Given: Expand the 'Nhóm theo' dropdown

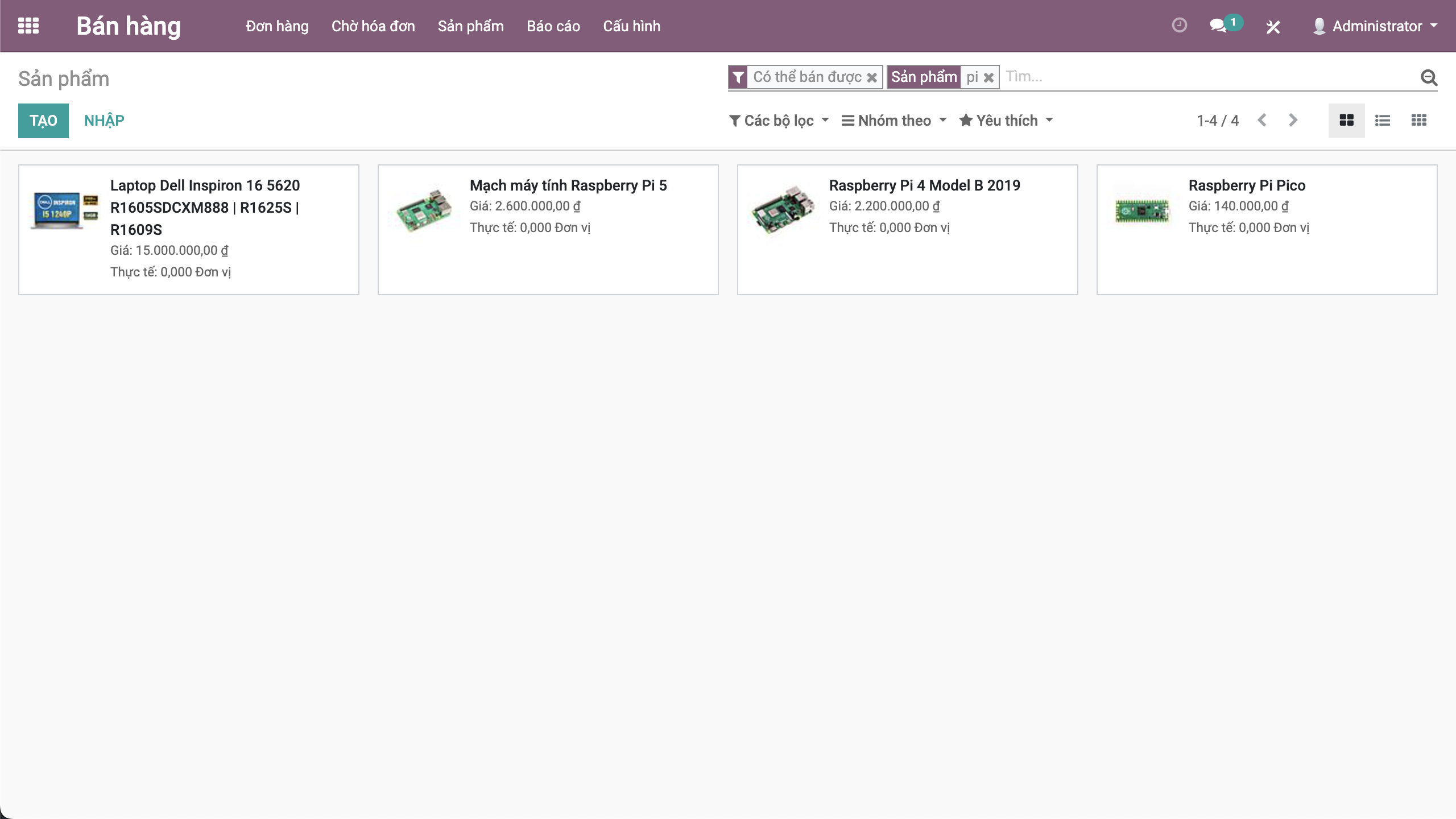Looking at the screenshot, I should (894, 121).
